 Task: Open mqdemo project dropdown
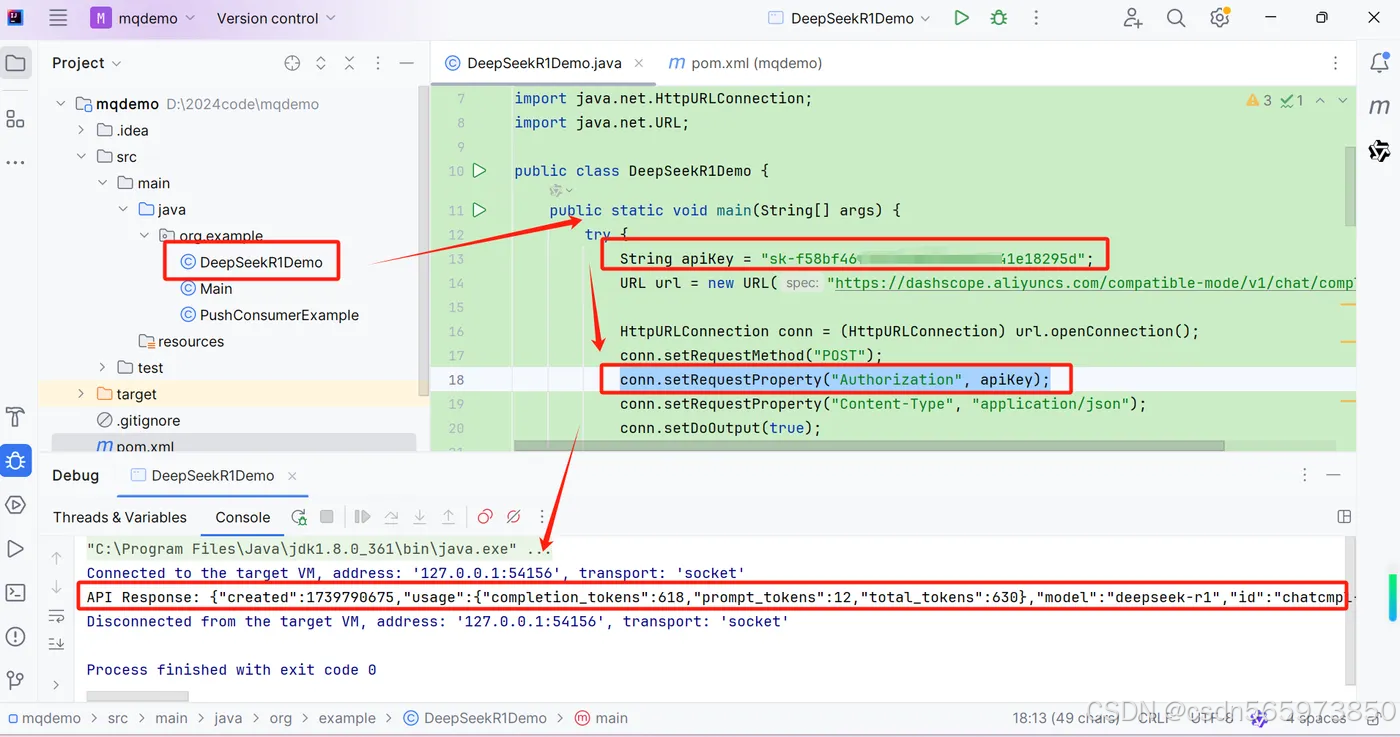tap(143, 18)
